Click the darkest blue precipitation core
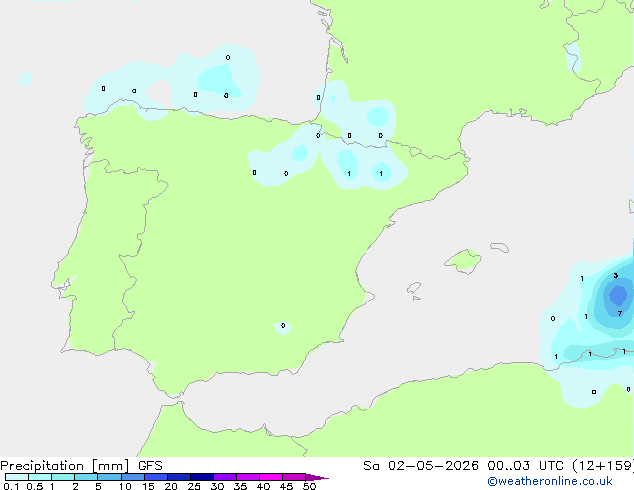 (x=618, y=295)
